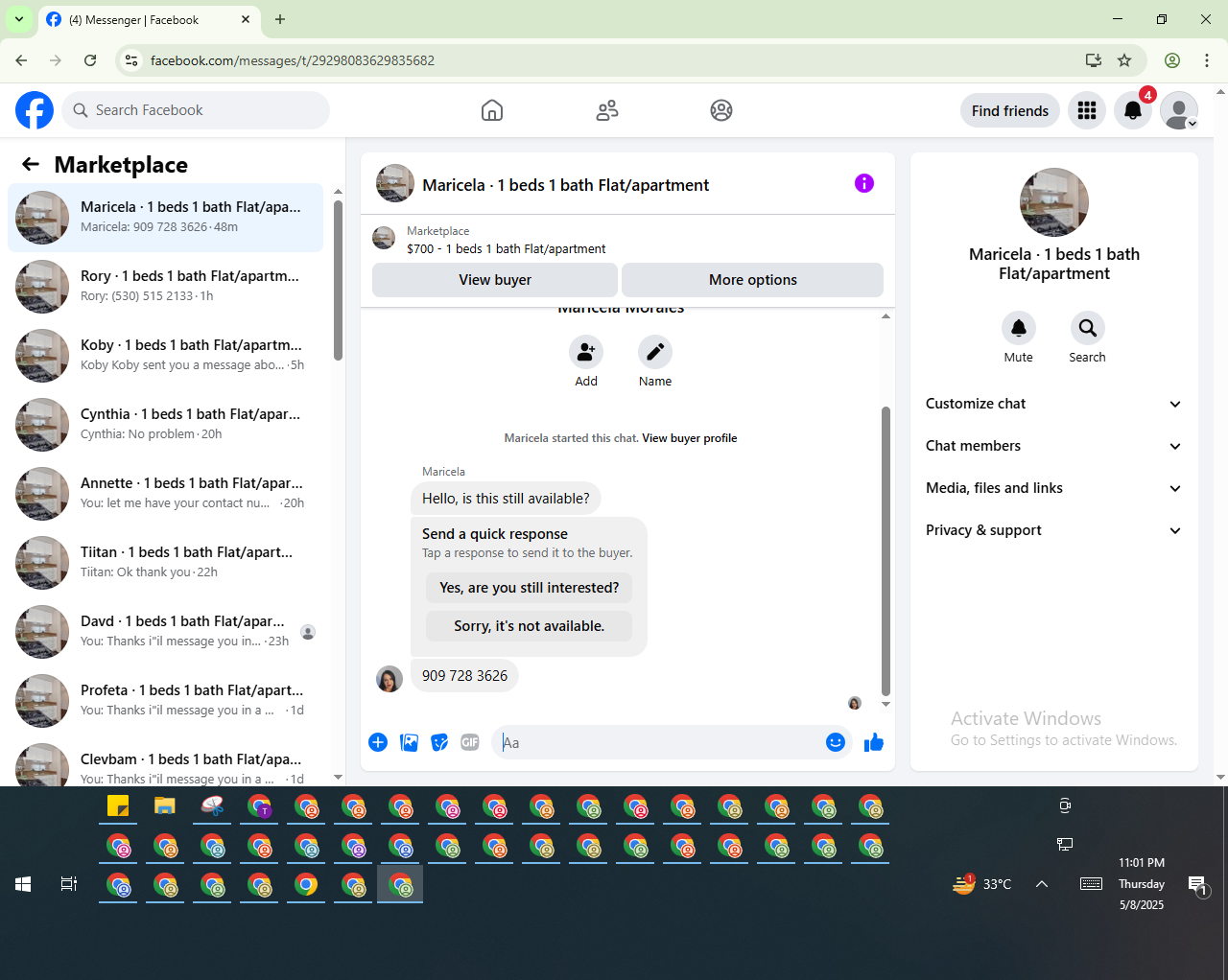Open the Cynthia conversation in the list
1228x980 pixels.
[x=165, y=425]
